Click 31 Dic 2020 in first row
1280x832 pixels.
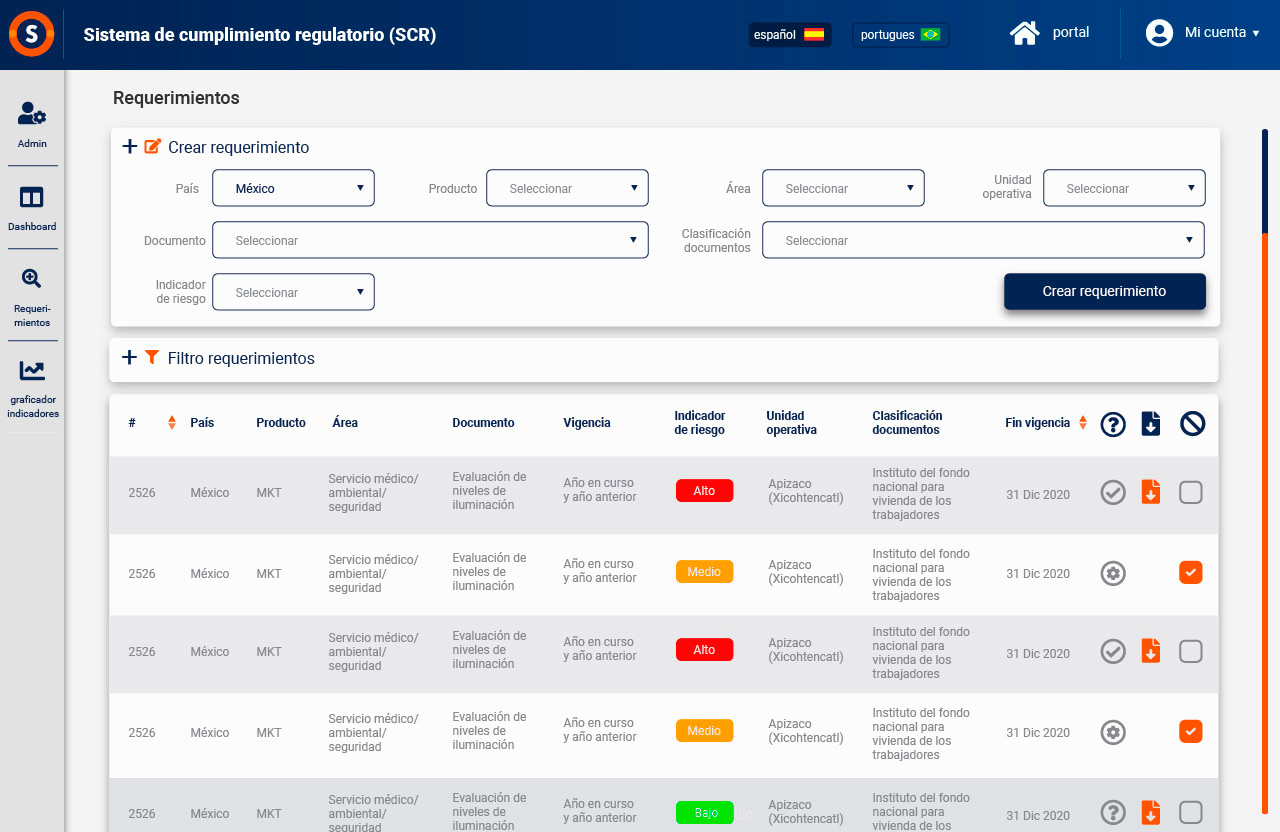[1038, 495]
